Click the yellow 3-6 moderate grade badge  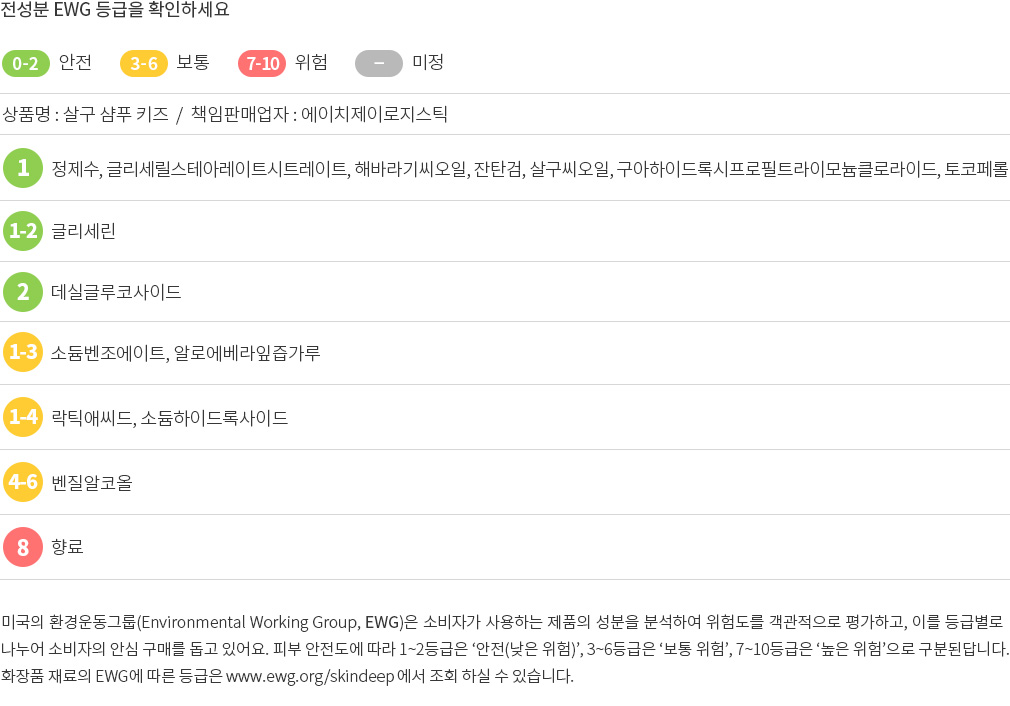pyautogui.click(x=144, y=63)
